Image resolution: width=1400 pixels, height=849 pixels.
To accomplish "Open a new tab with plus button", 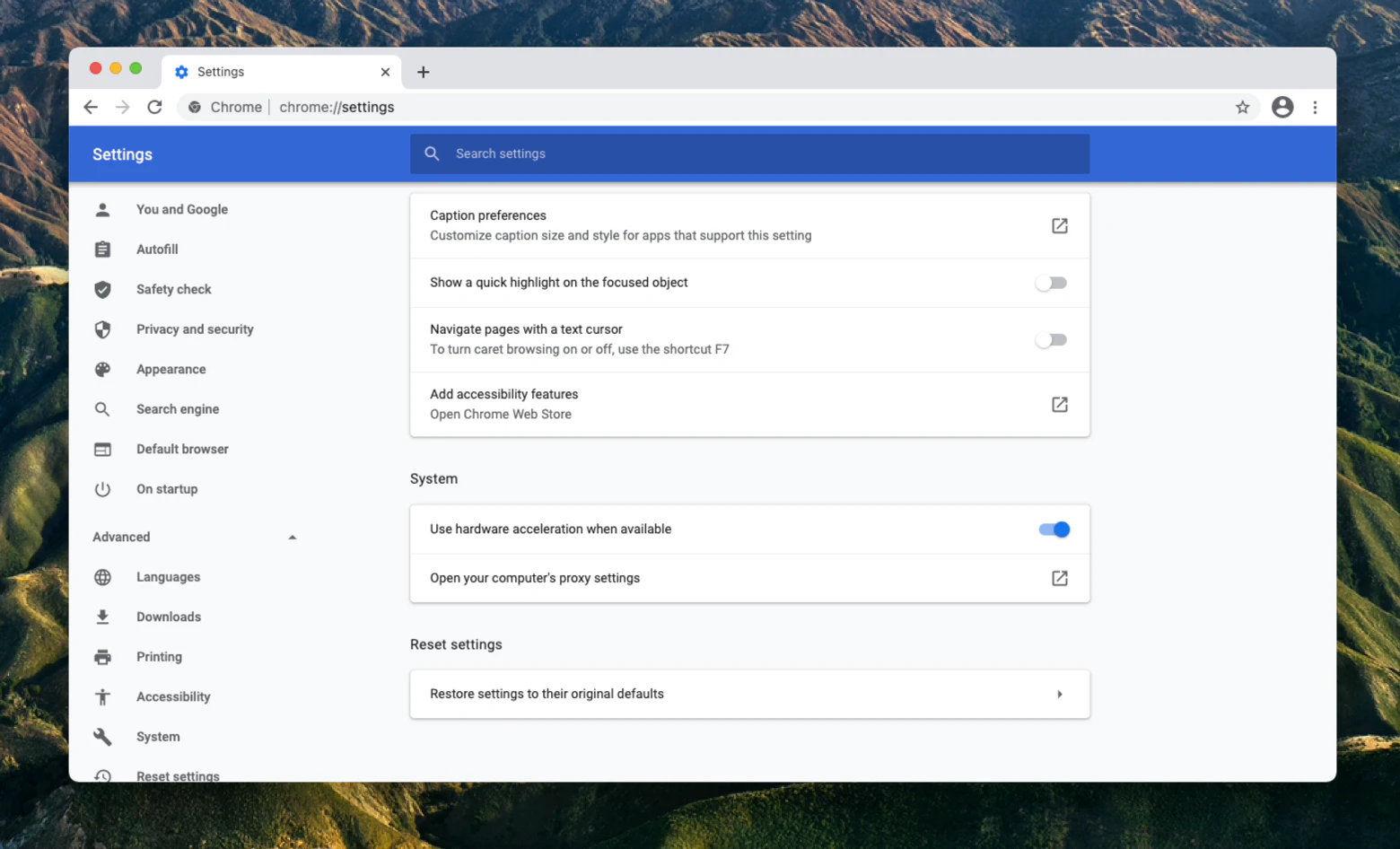I will [x=424, y=72].
